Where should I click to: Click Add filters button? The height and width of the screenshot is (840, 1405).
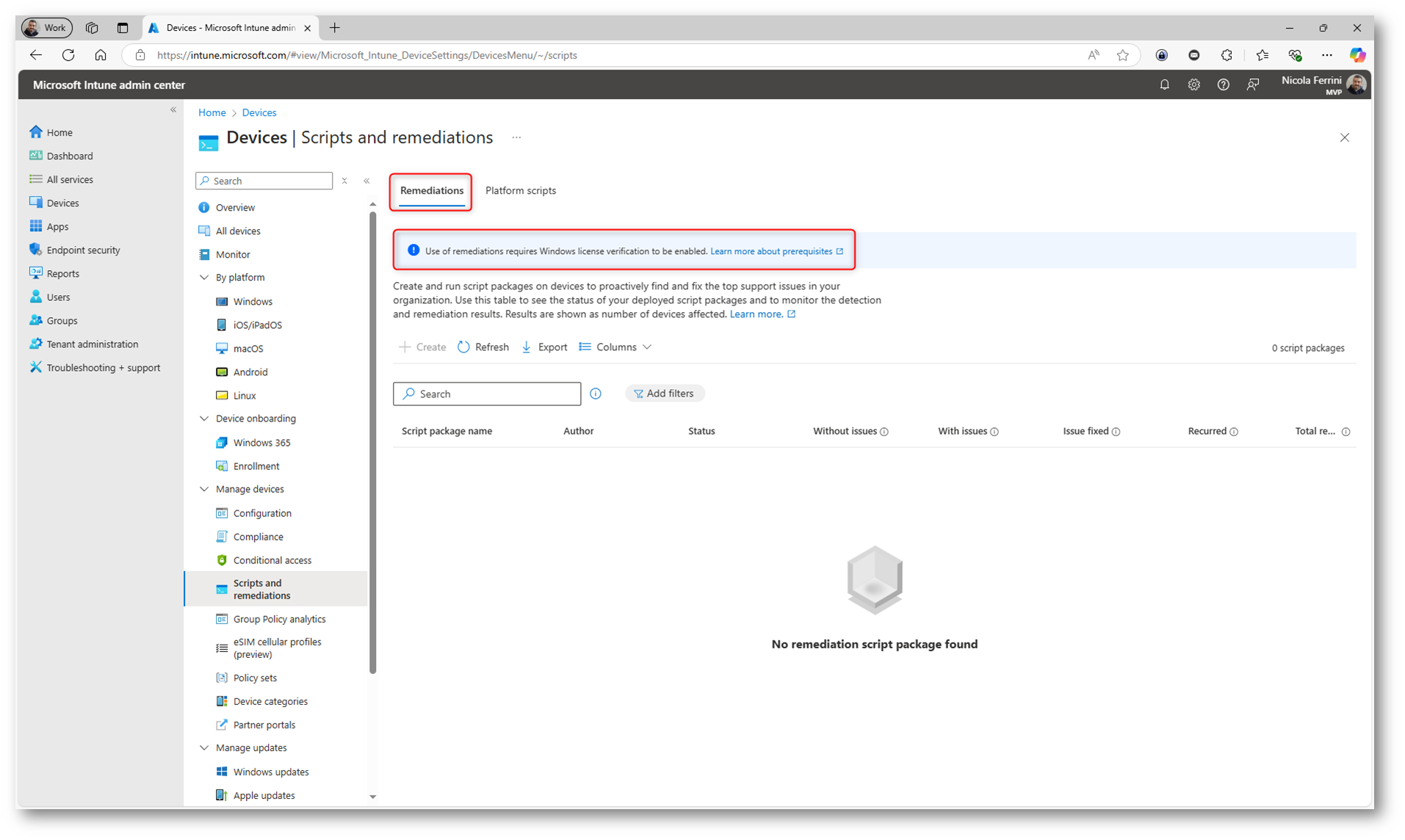pyautogui.click(x=664, y=394)
